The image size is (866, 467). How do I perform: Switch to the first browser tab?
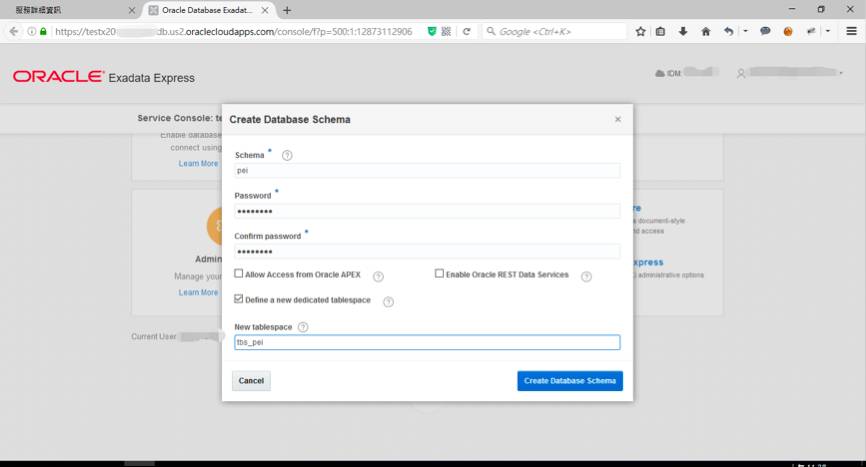(70, 10)
